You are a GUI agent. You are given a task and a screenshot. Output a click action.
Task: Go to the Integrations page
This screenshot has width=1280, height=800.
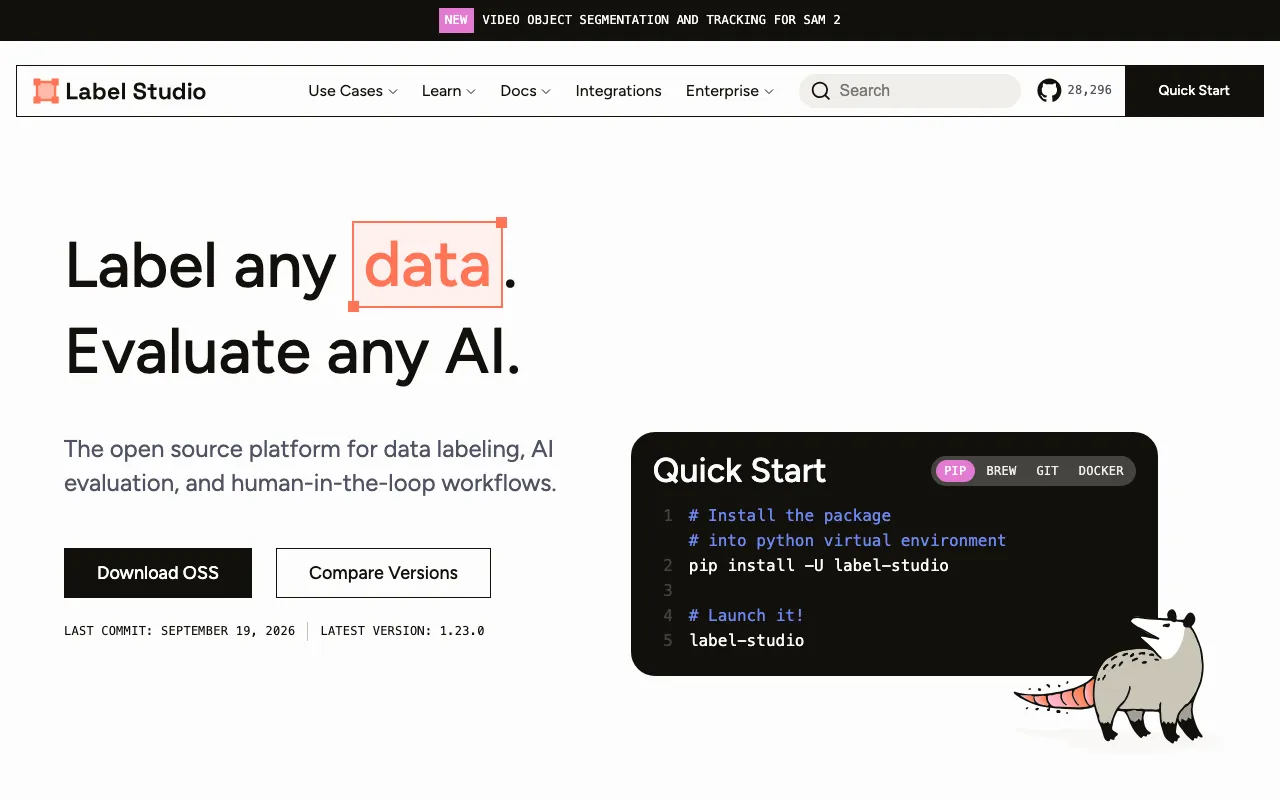click(619, 91)
